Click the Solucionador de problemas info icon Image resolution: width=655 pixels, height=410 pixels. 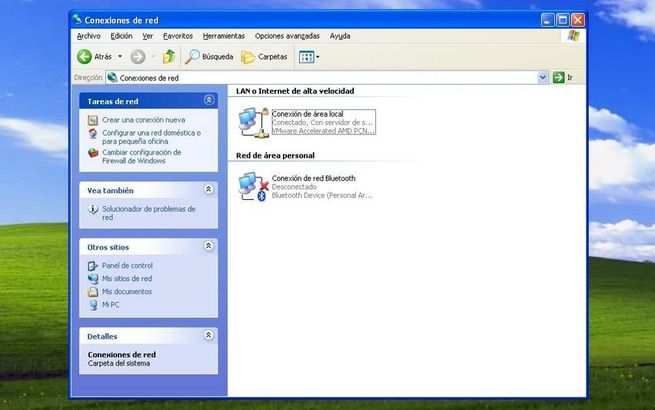[x=93, y=209]
